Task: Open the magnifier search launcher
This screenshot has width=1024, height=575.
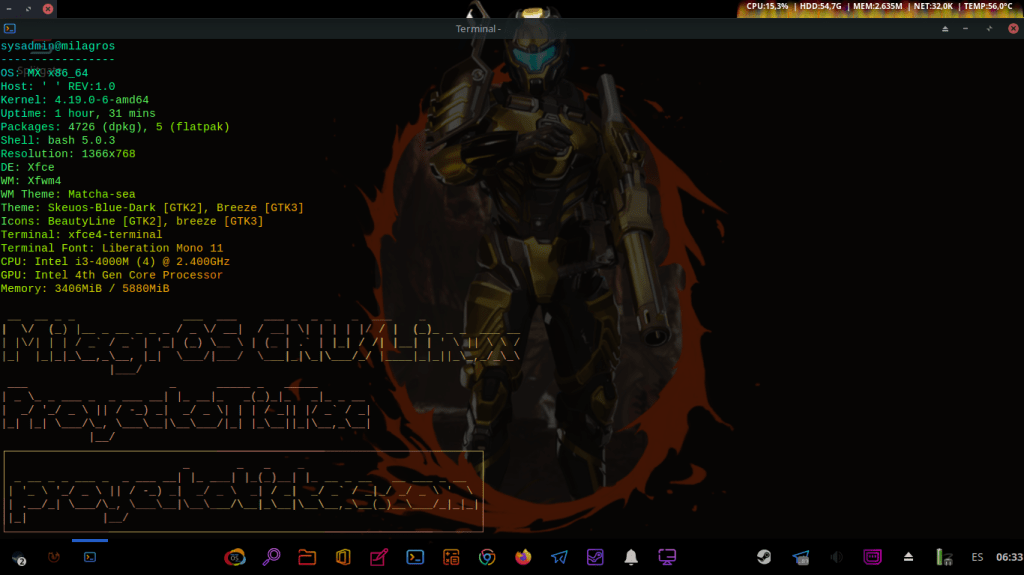Action: coord(271,557)
